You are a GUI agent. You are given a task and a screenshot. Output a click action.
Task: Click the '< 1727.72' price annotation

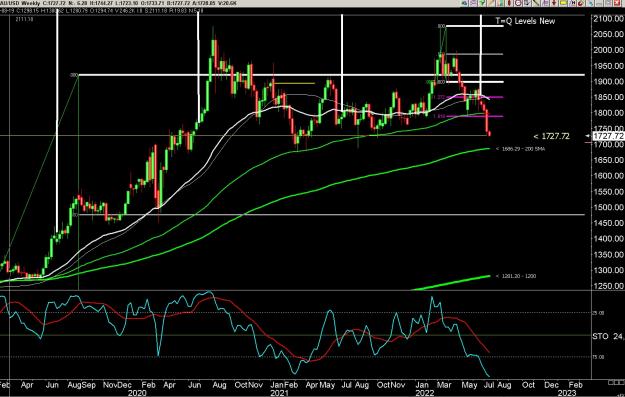(x=551, y=136)
